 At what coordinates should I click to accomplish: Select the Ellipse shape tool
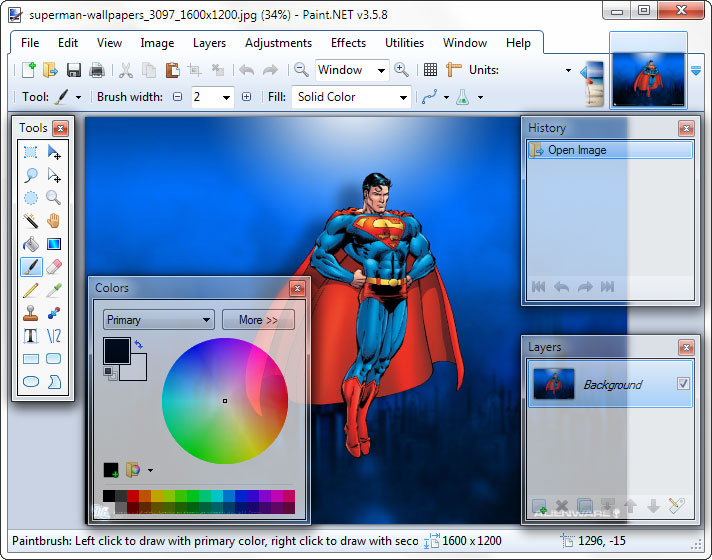tap(30, 382)
